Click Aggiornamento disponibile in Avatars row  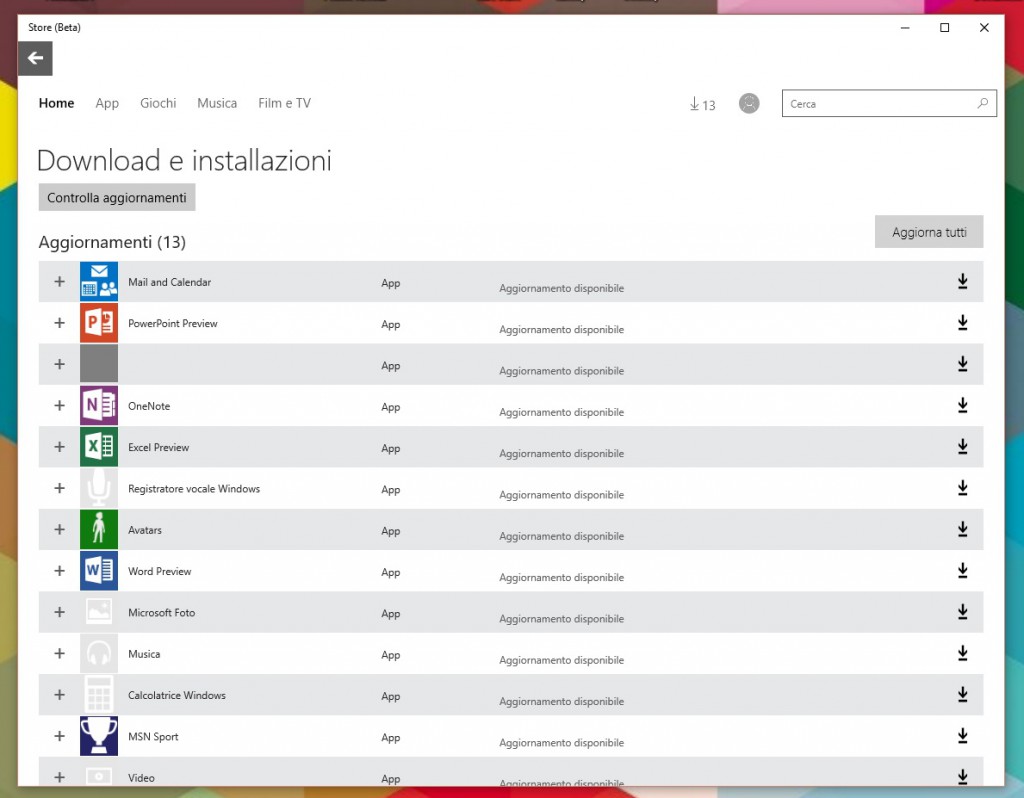562,536
